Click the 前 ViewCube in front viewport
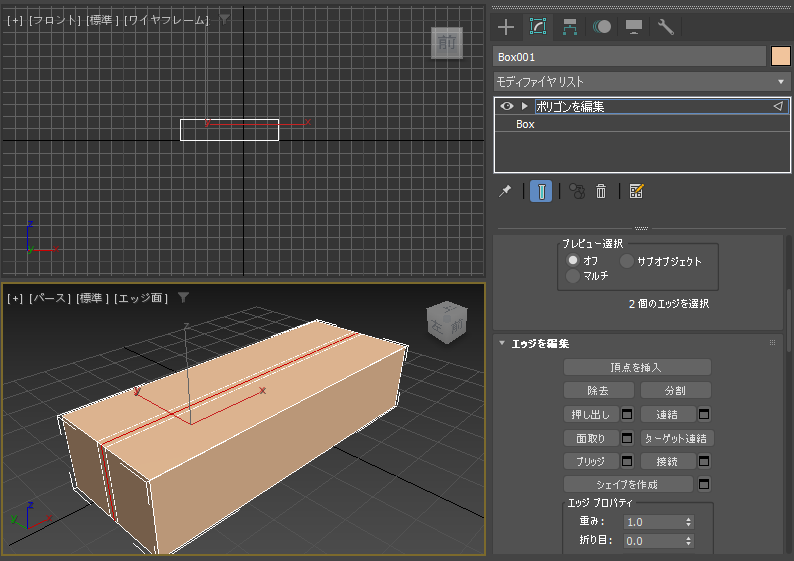The width and height of the screenshot is (794, 561). (x=447, y=43)
